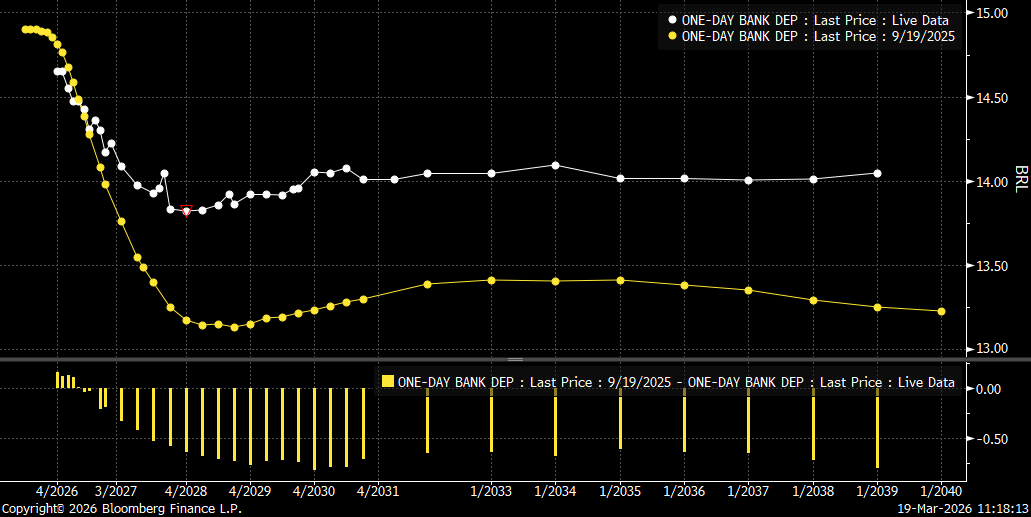
Task: Select the spread legend text in lower pane
Action: 676,382
